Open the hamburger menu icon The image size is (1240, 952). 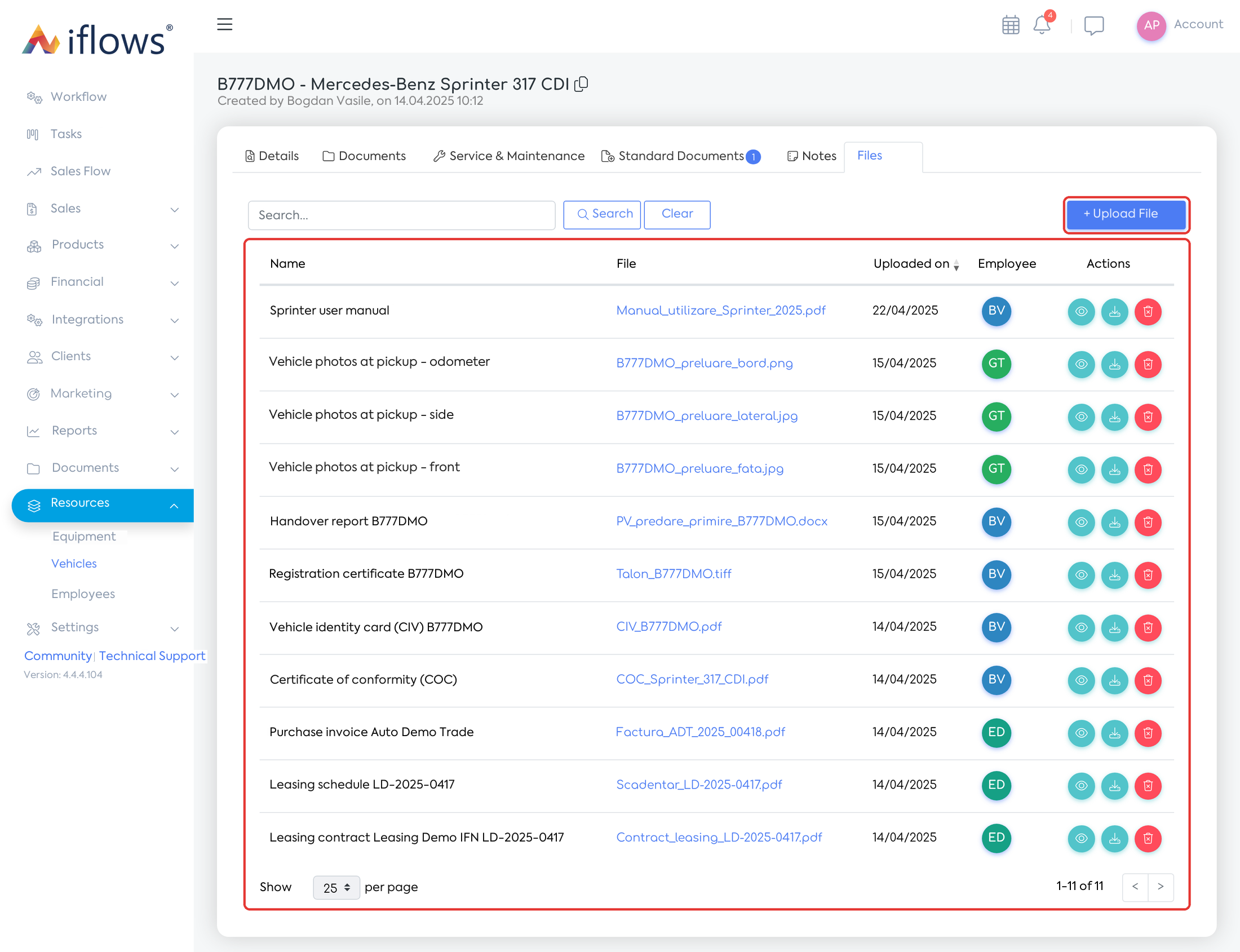click(x=224, y=24)
